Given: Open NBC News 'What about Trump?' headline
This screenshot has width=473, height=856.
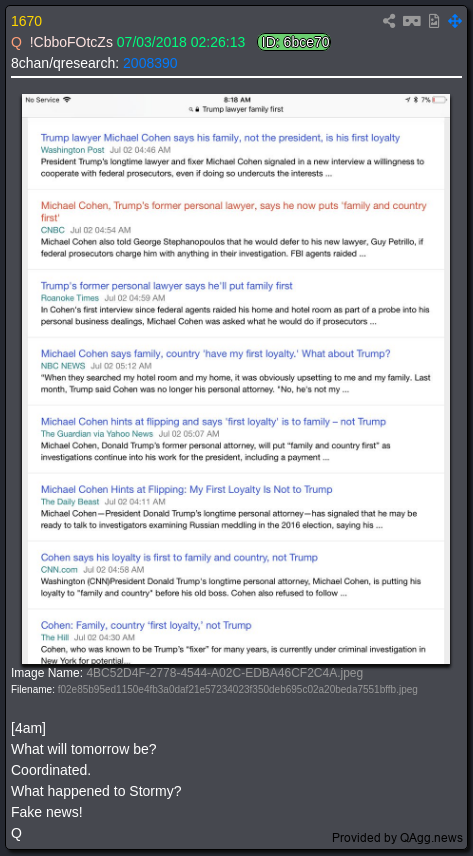Looking at the screenshot, I should tap(216, 354).
